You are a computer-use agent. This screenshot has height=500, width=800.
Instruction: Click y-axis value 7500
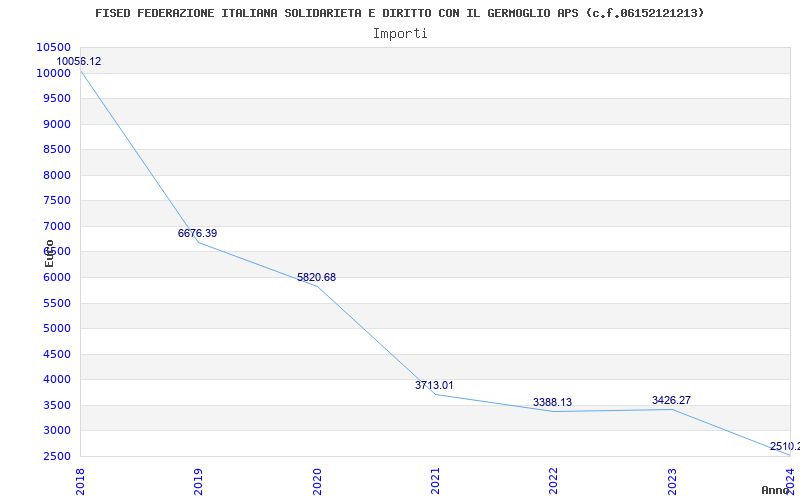click(x=57, y=201)
